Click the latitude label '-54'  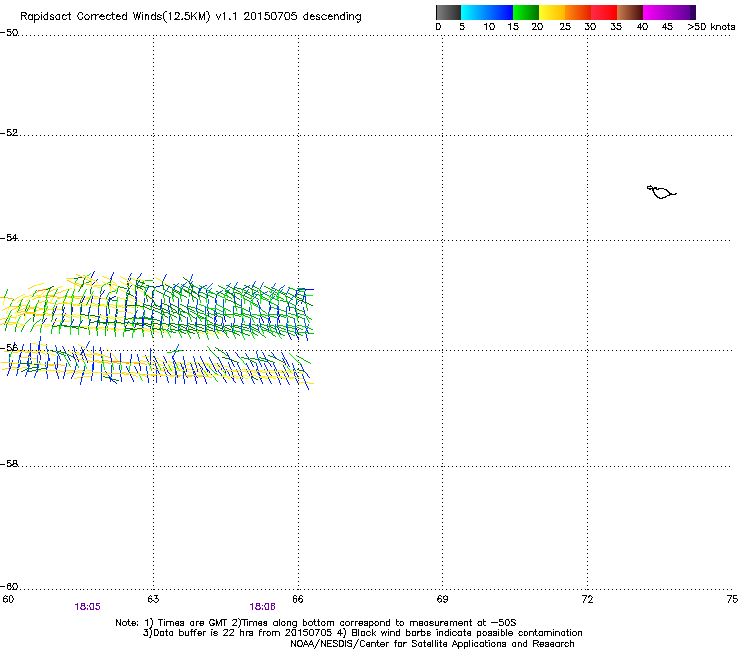tap(9, 237)
